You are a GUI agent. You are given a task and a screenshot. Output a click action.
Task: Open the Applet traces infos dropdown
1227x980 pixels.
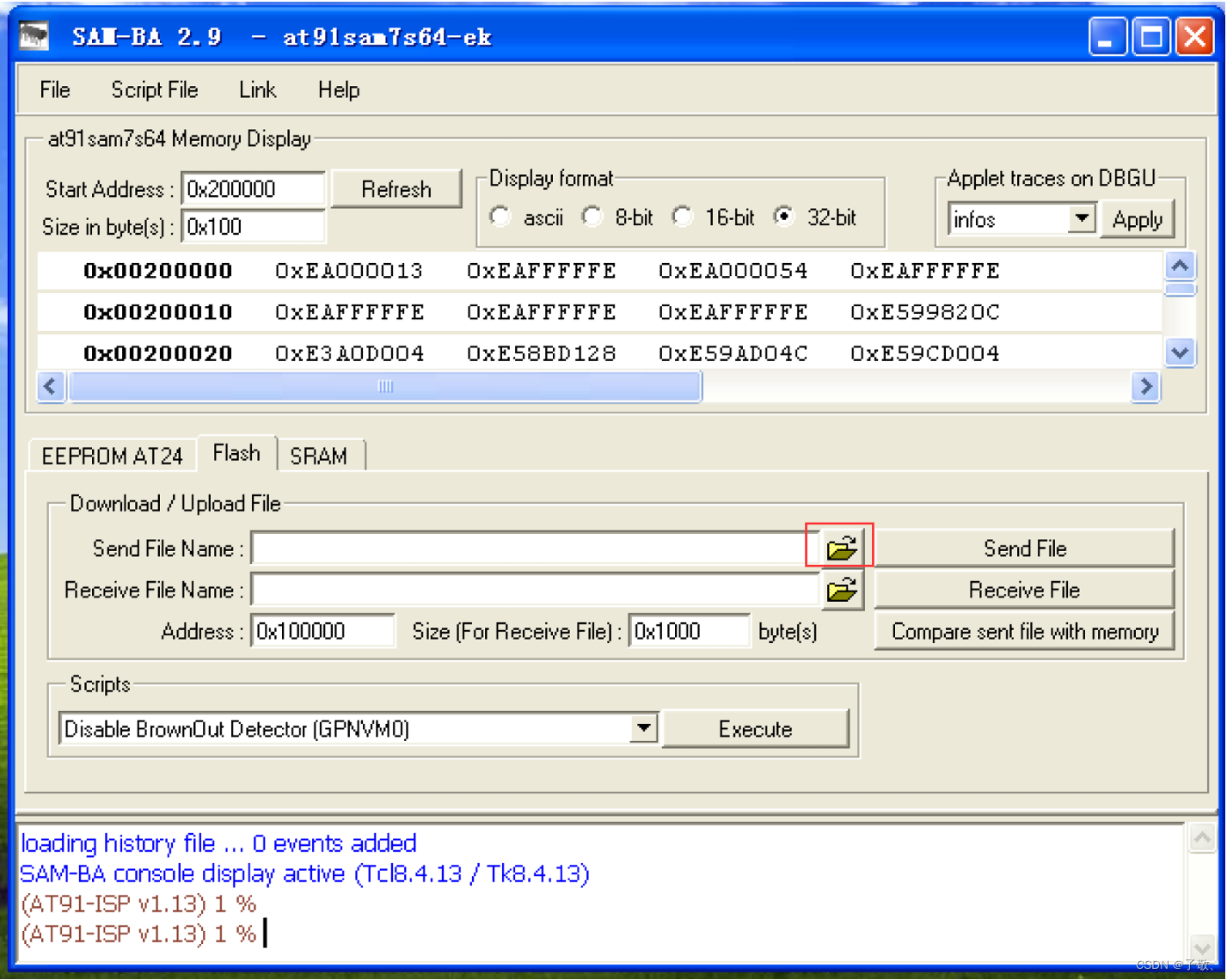(x=1082, y=218)
